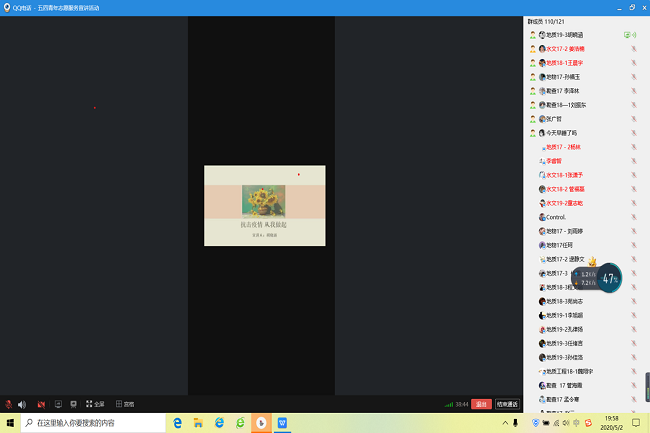Select member 勘查17 孟令寒
This screenshot has width=650, height=433.
point(586,399)
